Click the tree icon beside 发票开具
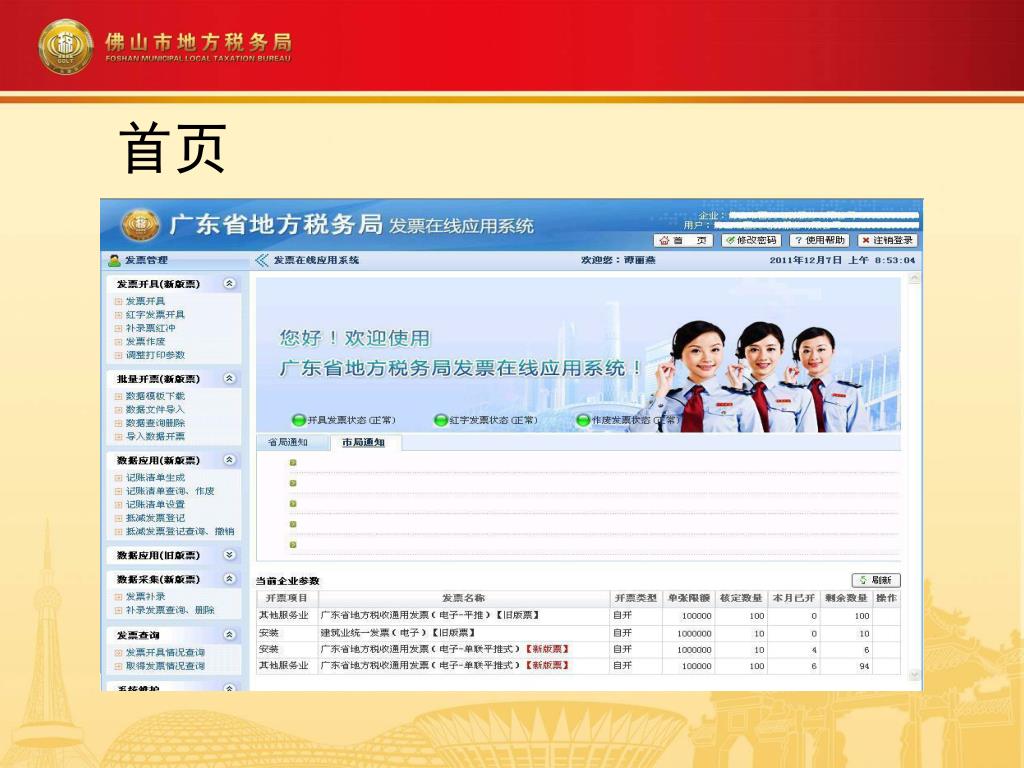Screen dimensions: 1024x768 (x=118, y=302)
